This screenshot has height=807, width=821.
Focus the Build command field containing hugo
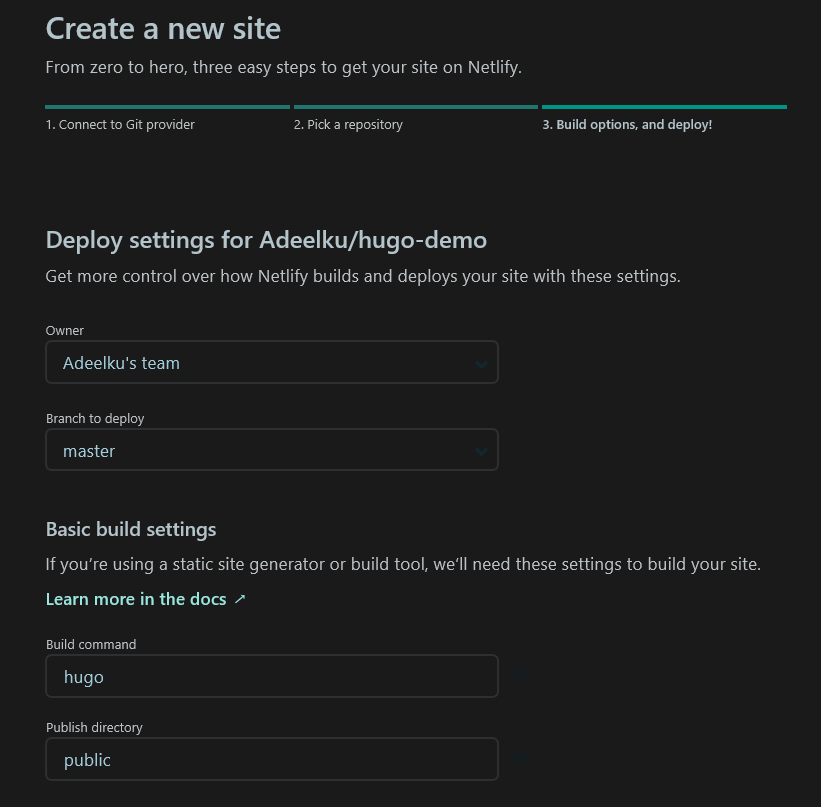[x=272, y=676]
